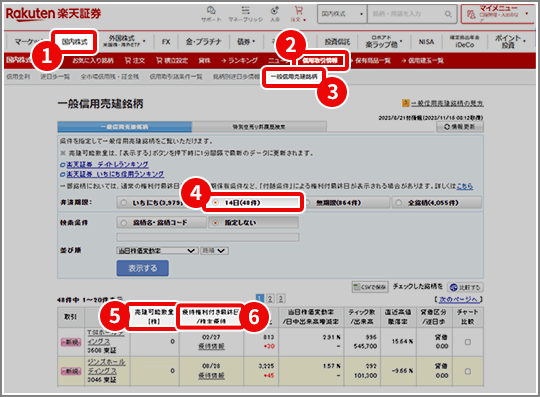The image size is (540, 397).
Task: Go to the 次のページへ link
Action: pyautogui.click(x=459, y=299)
